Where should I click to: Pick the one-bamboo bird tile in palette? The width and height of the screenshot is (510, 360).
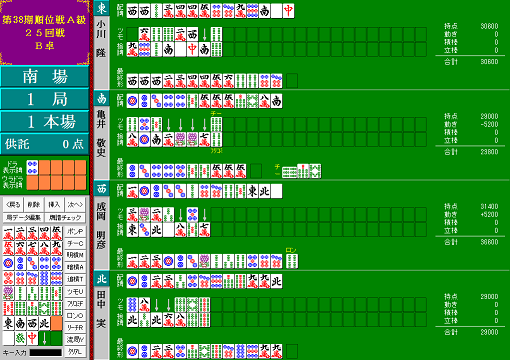[8, 293]
